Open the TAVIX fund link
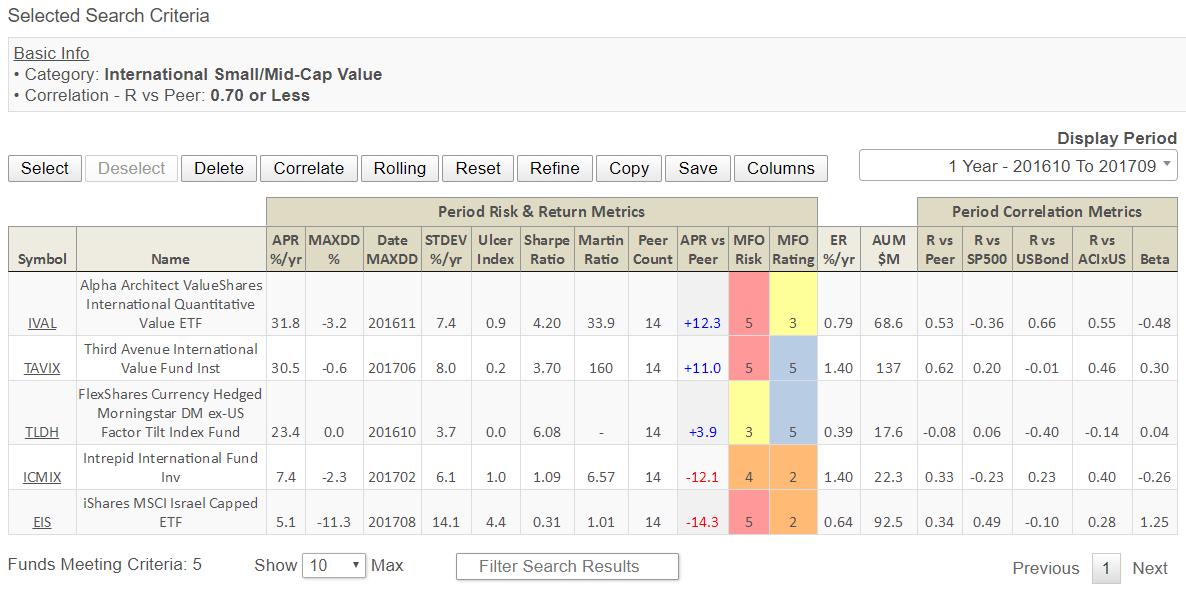Image resolution: width=1186 pixels, height=592 pixels. (x=42, y=368)
